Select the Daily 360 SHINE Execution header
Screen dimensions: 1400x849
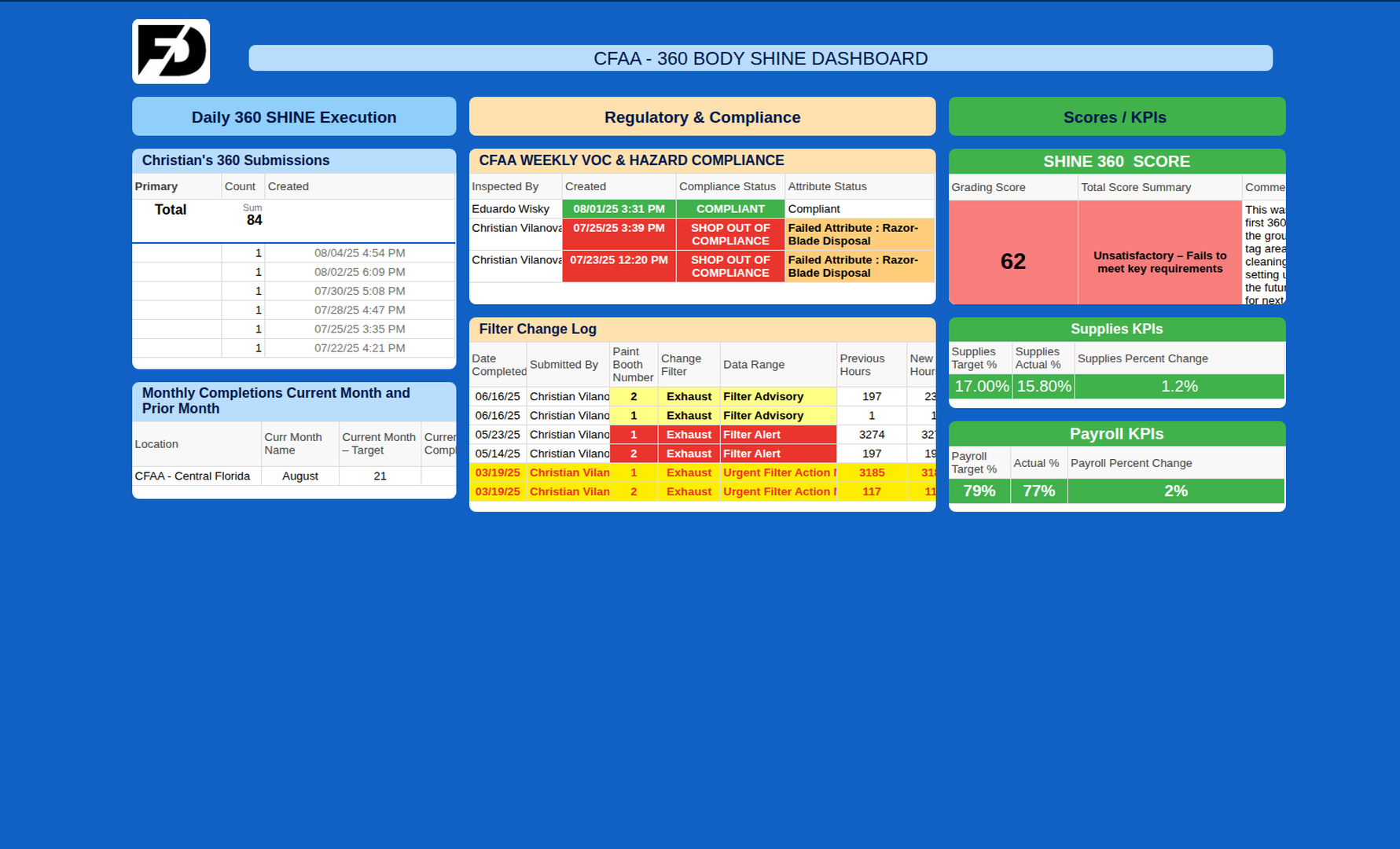[x=294, y=117]
